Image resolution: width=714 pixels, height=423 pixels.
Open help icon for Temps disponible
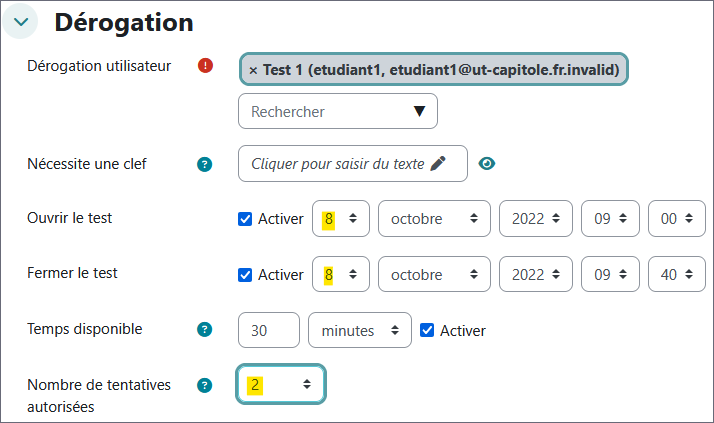[205, 329]
